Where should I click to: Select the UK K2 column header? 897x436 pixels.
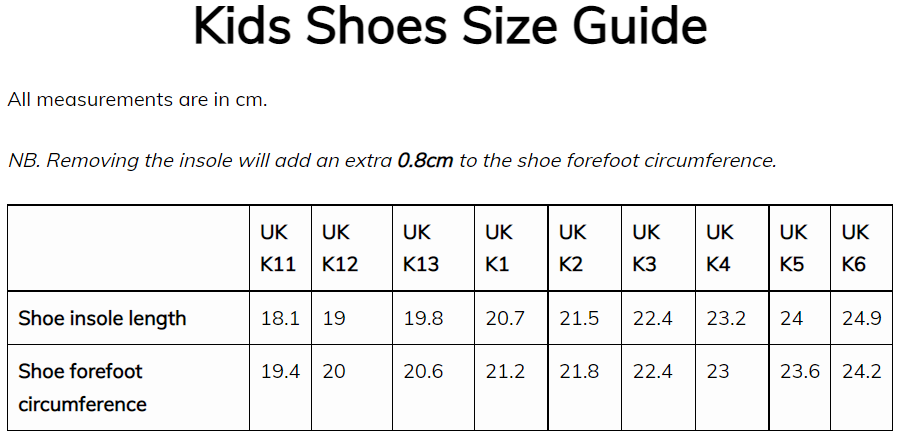[573, 248]
